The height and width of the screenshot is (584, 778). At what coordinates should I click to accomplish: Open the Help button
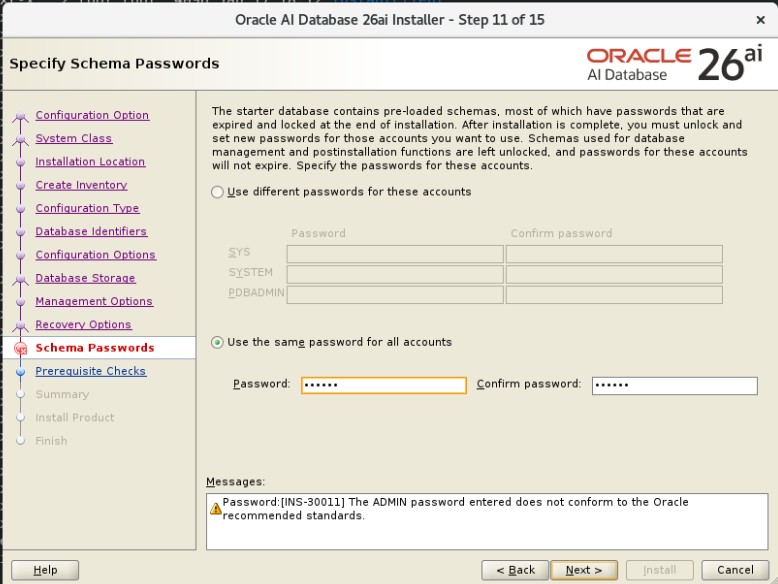click(45, 570)
